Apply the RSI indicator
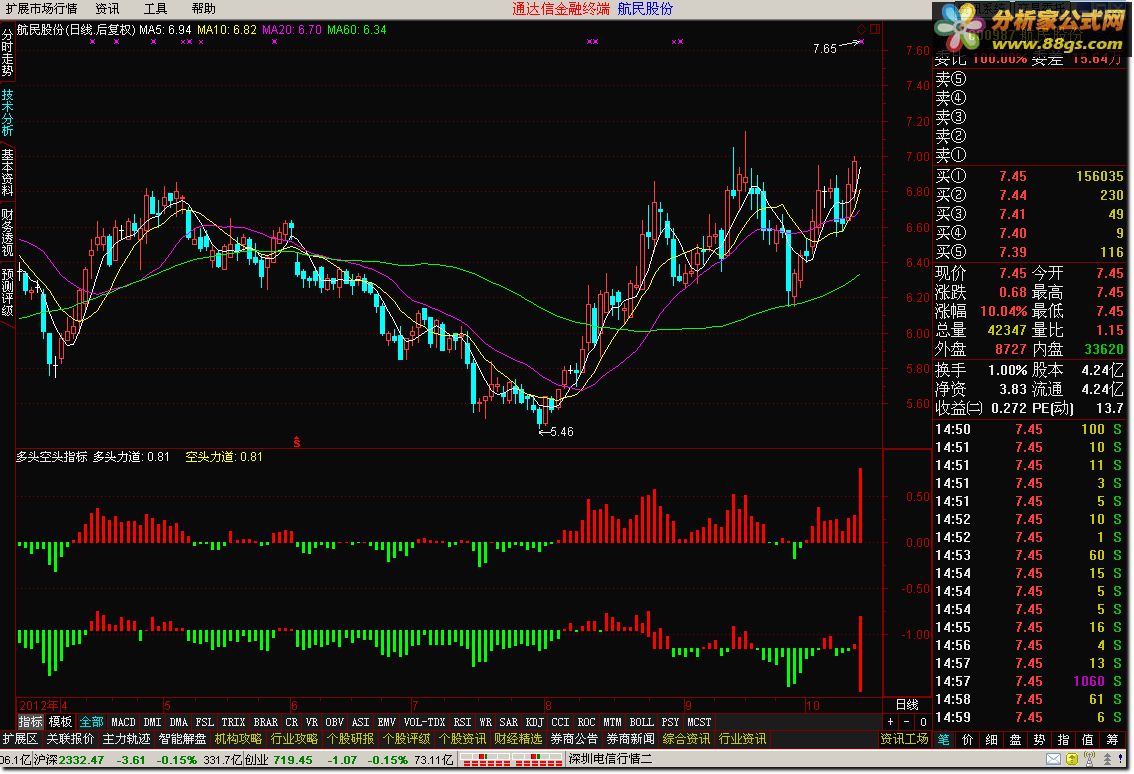The image size is (1134, 774). point(462,722)
